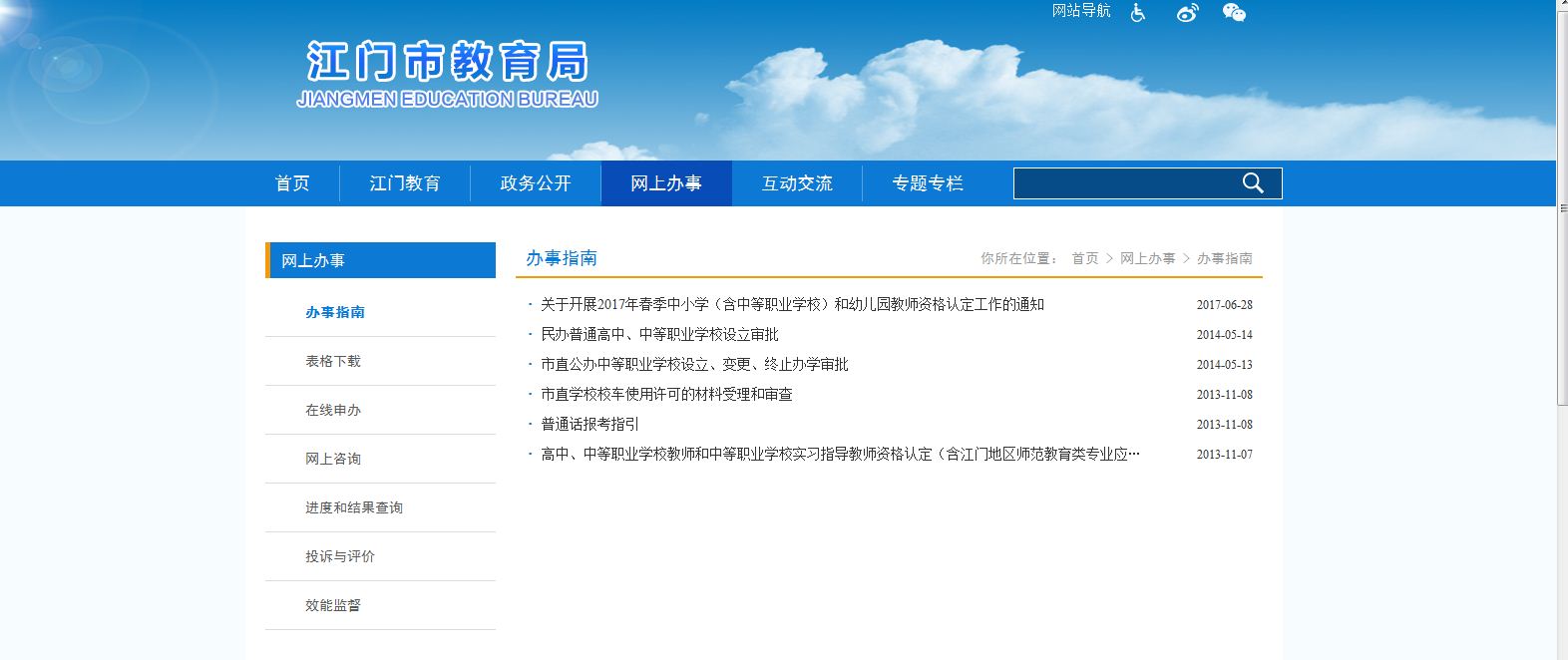Select 办事指南 in sidebar
The width and height of the screenshot is (1568, 660).
tap(335, 312)
